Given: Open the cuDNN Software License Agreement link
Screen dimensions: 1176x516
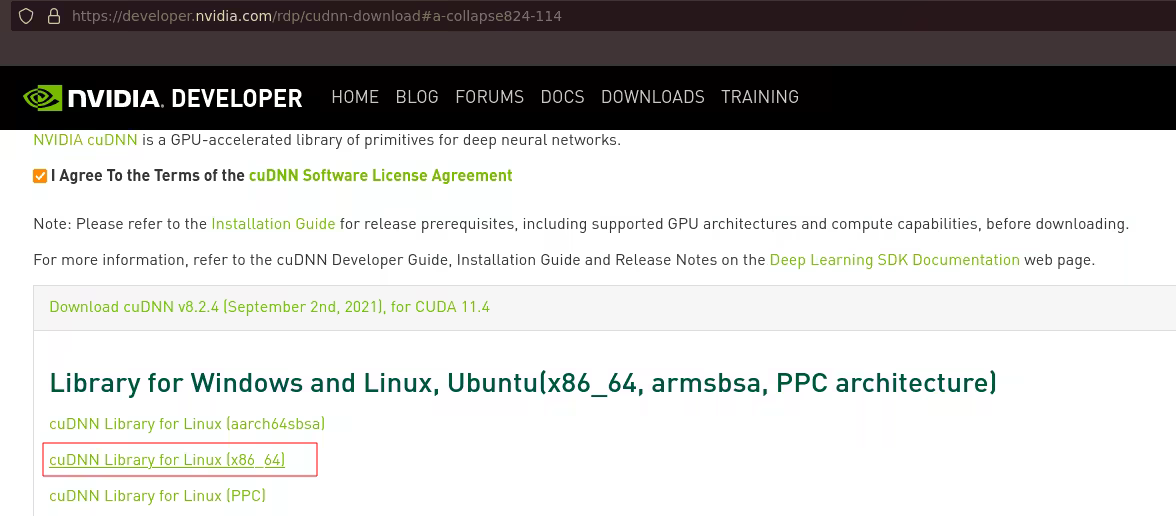Looking at the screenshot, I should click(x=381, y=176).
